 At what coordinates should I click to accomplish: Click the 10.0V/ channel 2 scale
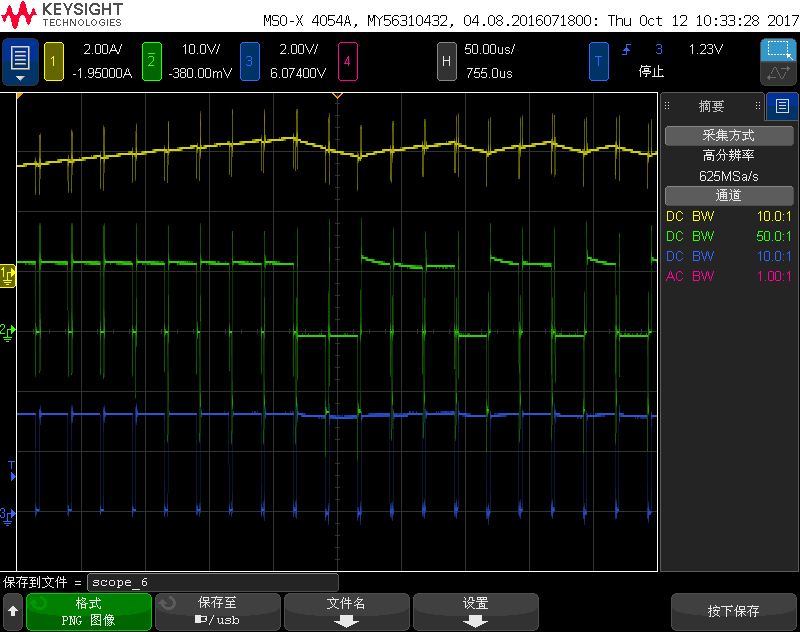[x=201, y=49]
